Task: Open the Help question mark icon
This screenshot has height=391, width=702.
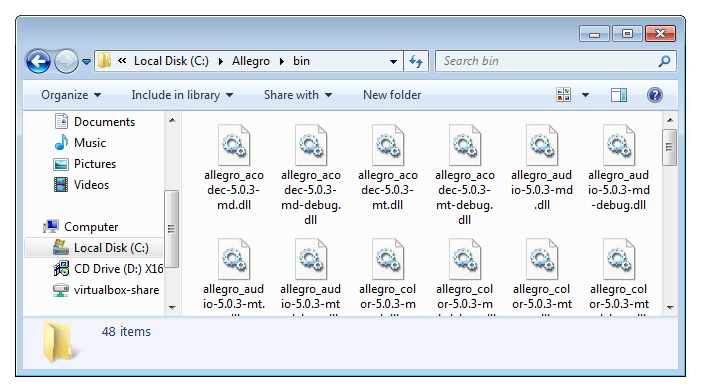Action: pyautogui.click(x=655, y=95)
